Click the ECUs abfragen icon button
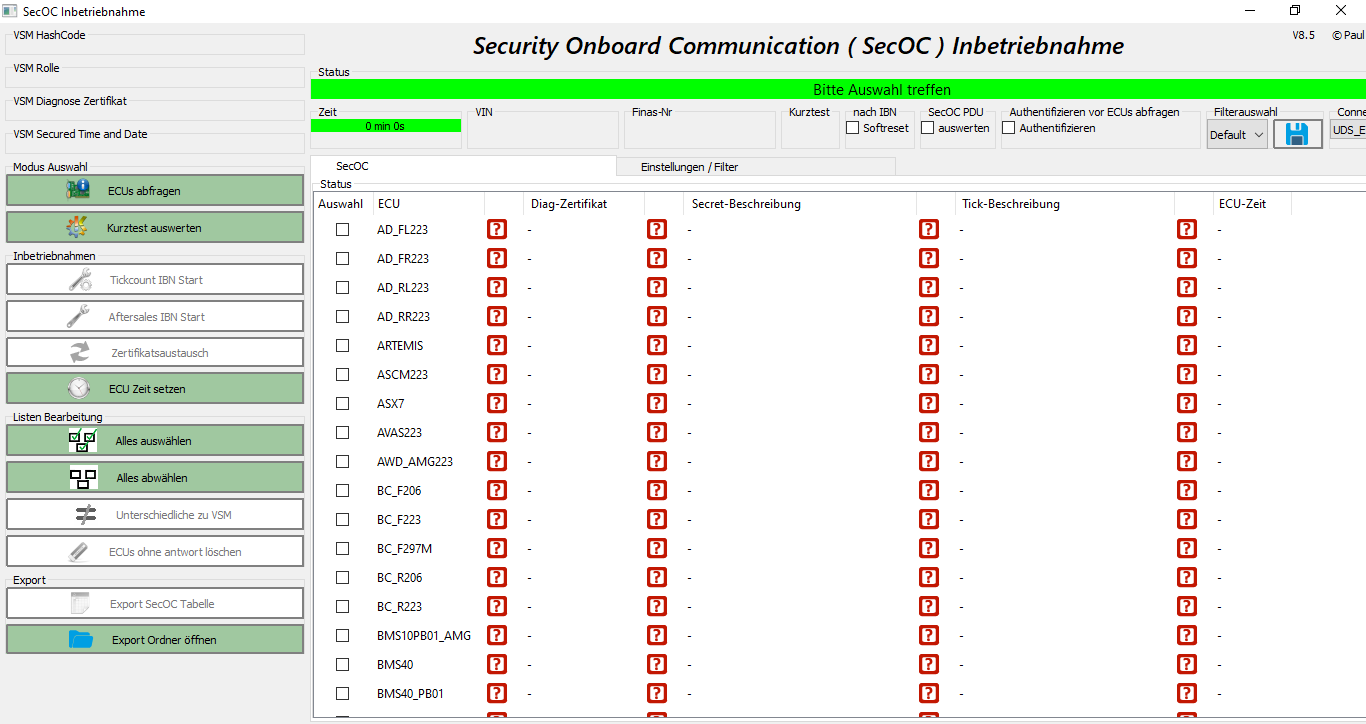 point(78,190)
